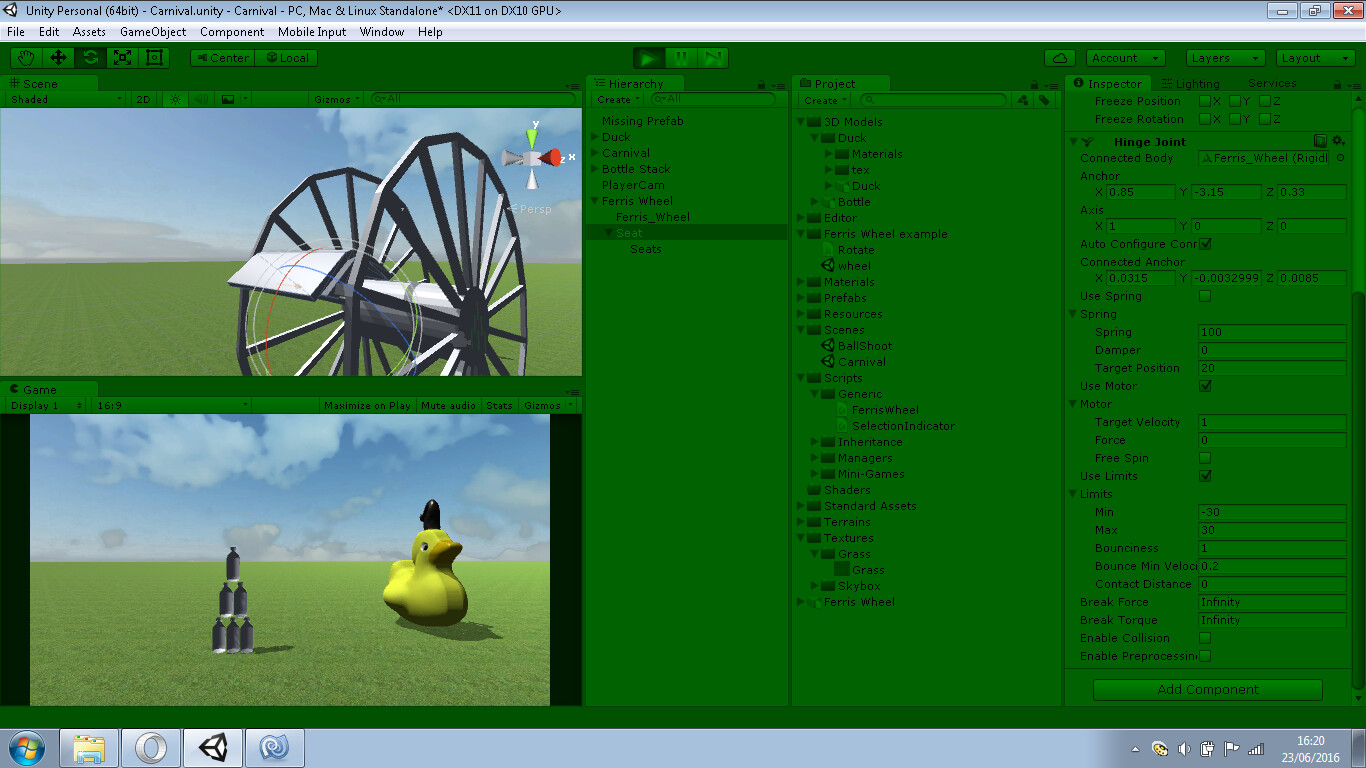Click the frame Step button

(712, 57)
